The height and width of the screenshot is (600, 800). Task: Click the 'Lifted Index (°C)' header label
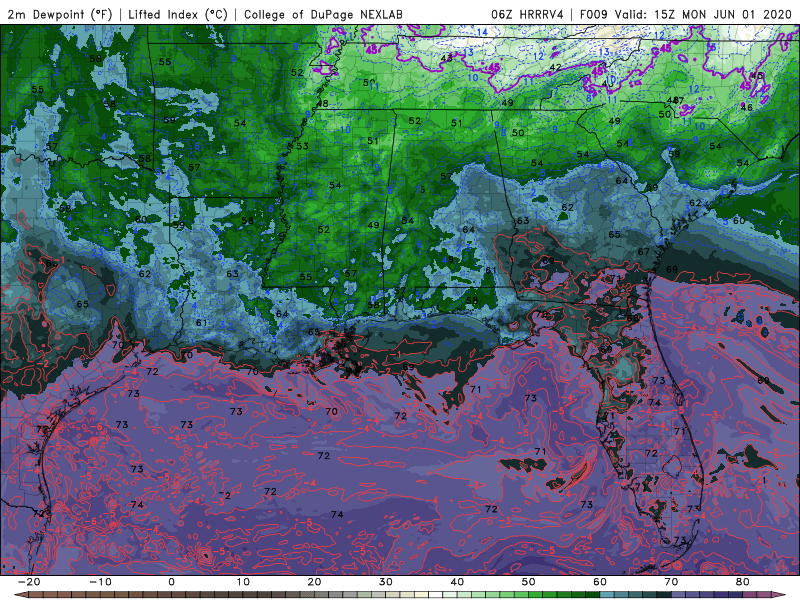coord(178,14)
